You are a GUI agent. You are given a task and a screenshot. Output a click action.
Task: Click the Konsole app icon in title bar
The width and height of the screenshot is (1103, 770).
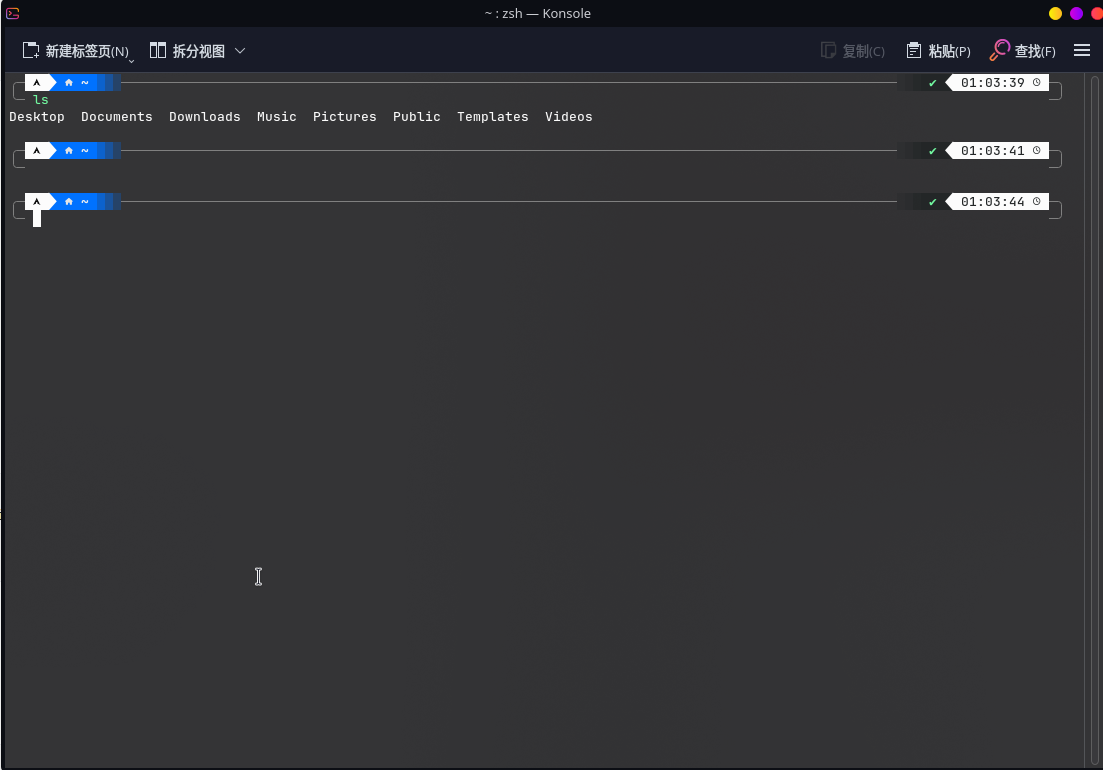[x=13, y=13]
